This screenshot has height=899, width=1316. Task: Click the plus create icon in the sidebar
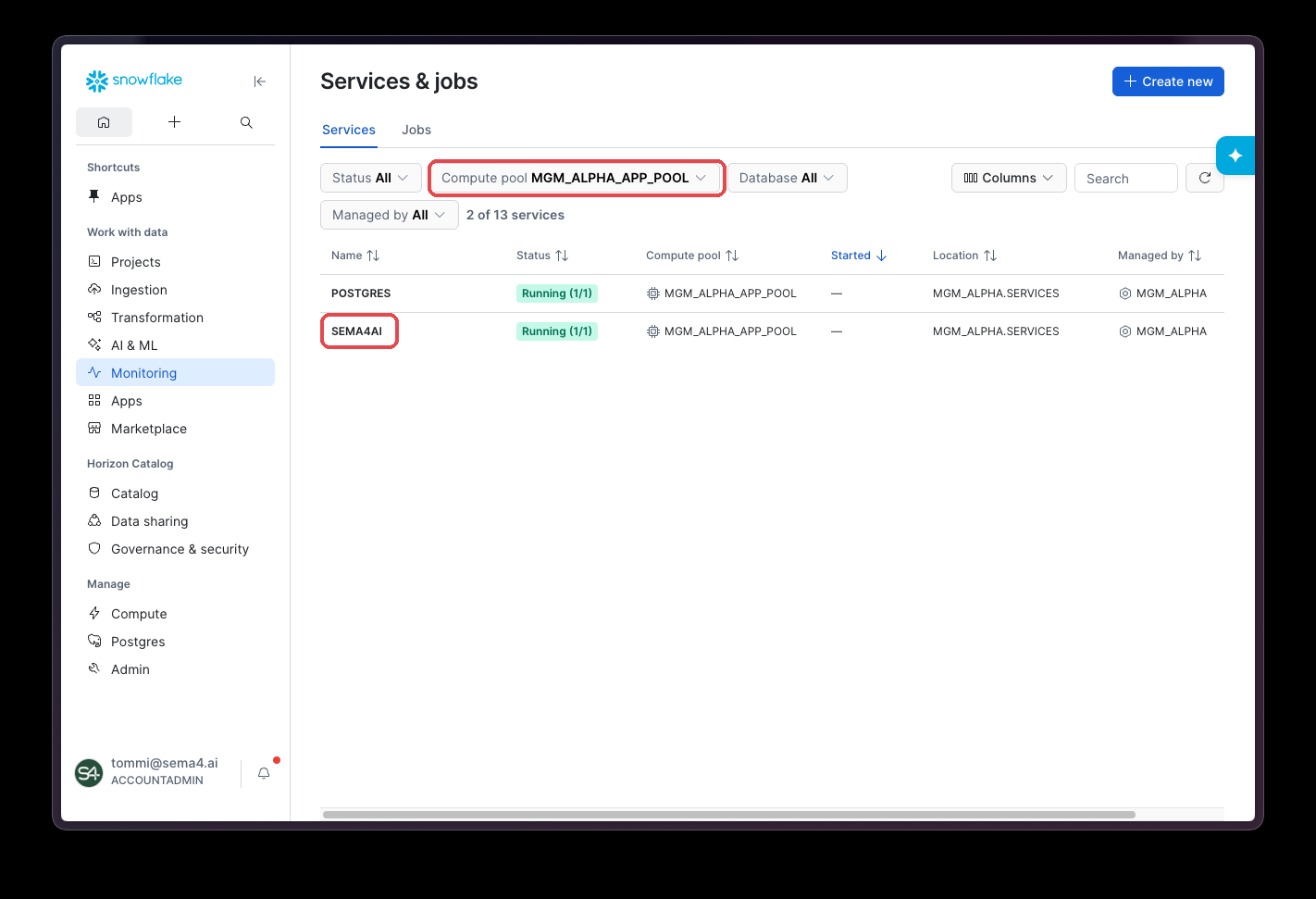pyautogui.click(x=174, y=122)
